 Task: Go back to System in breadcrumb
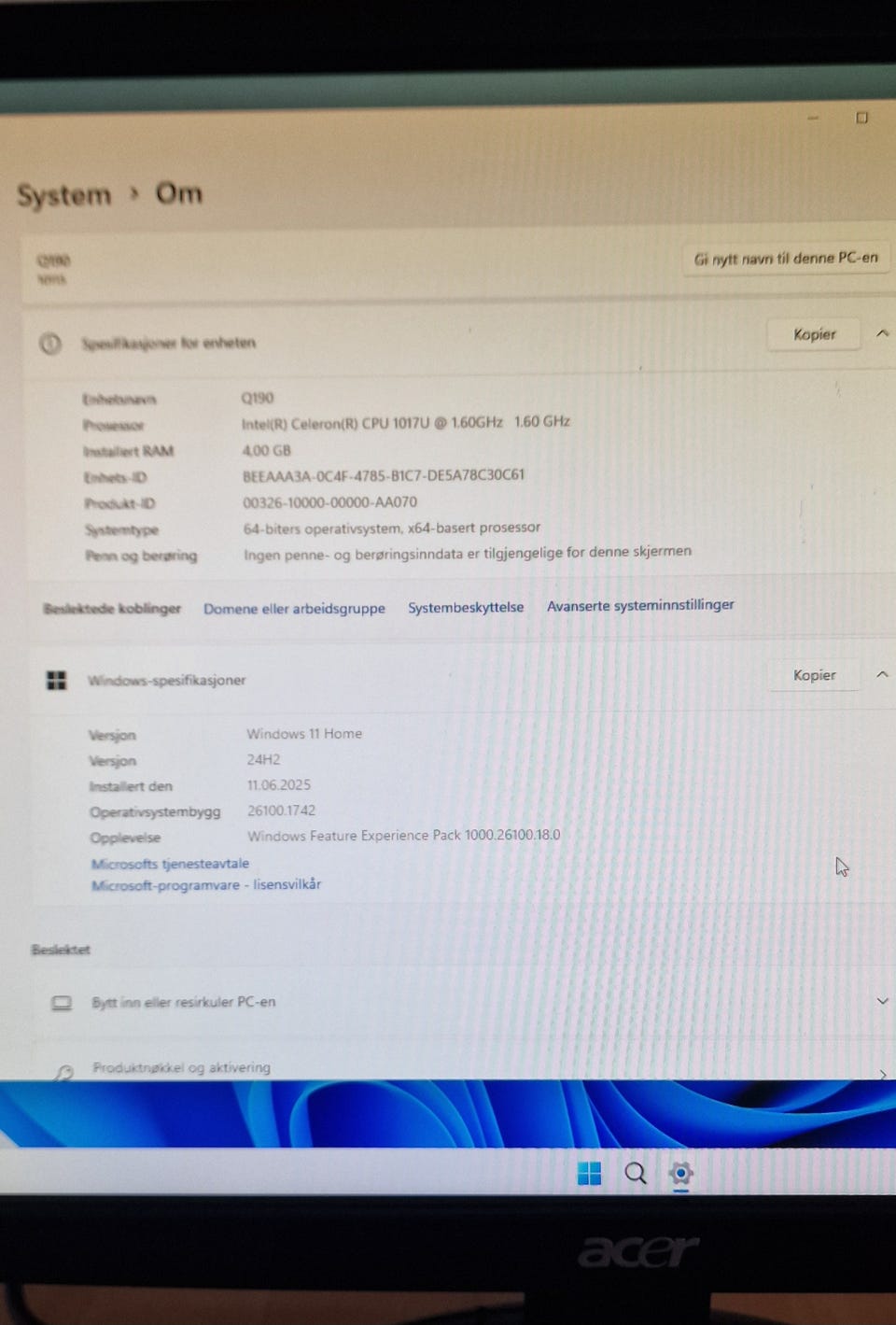pos(63,196)
